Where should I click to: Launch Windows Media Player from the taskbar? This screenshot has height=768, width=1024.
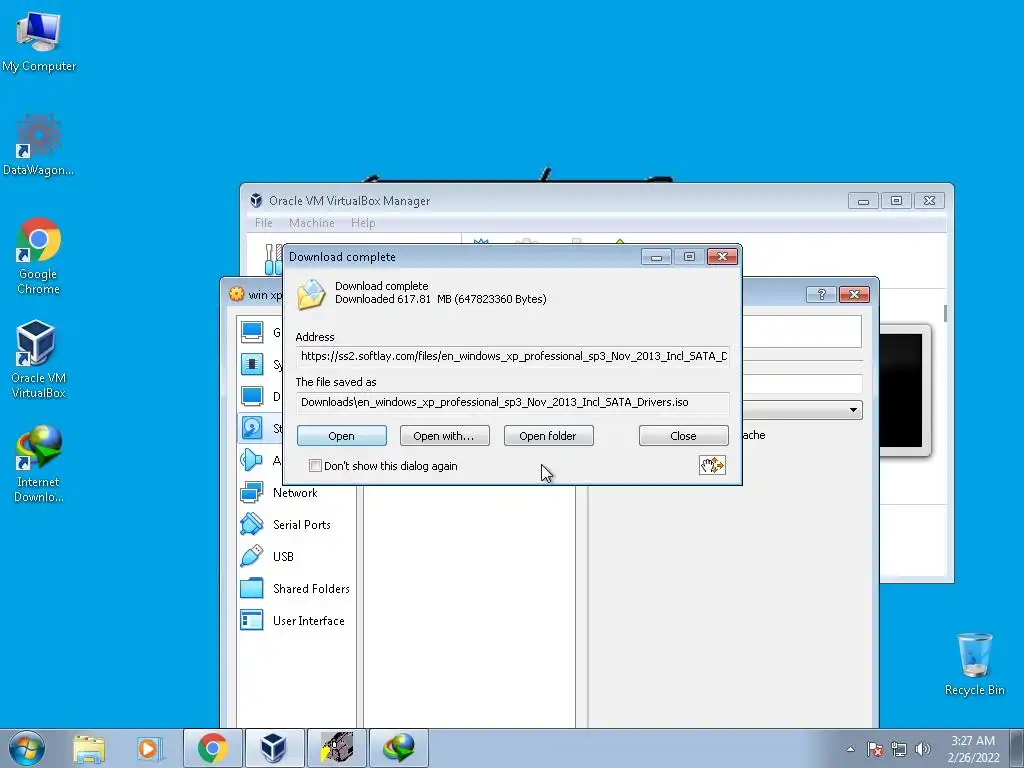pos(150,748)
